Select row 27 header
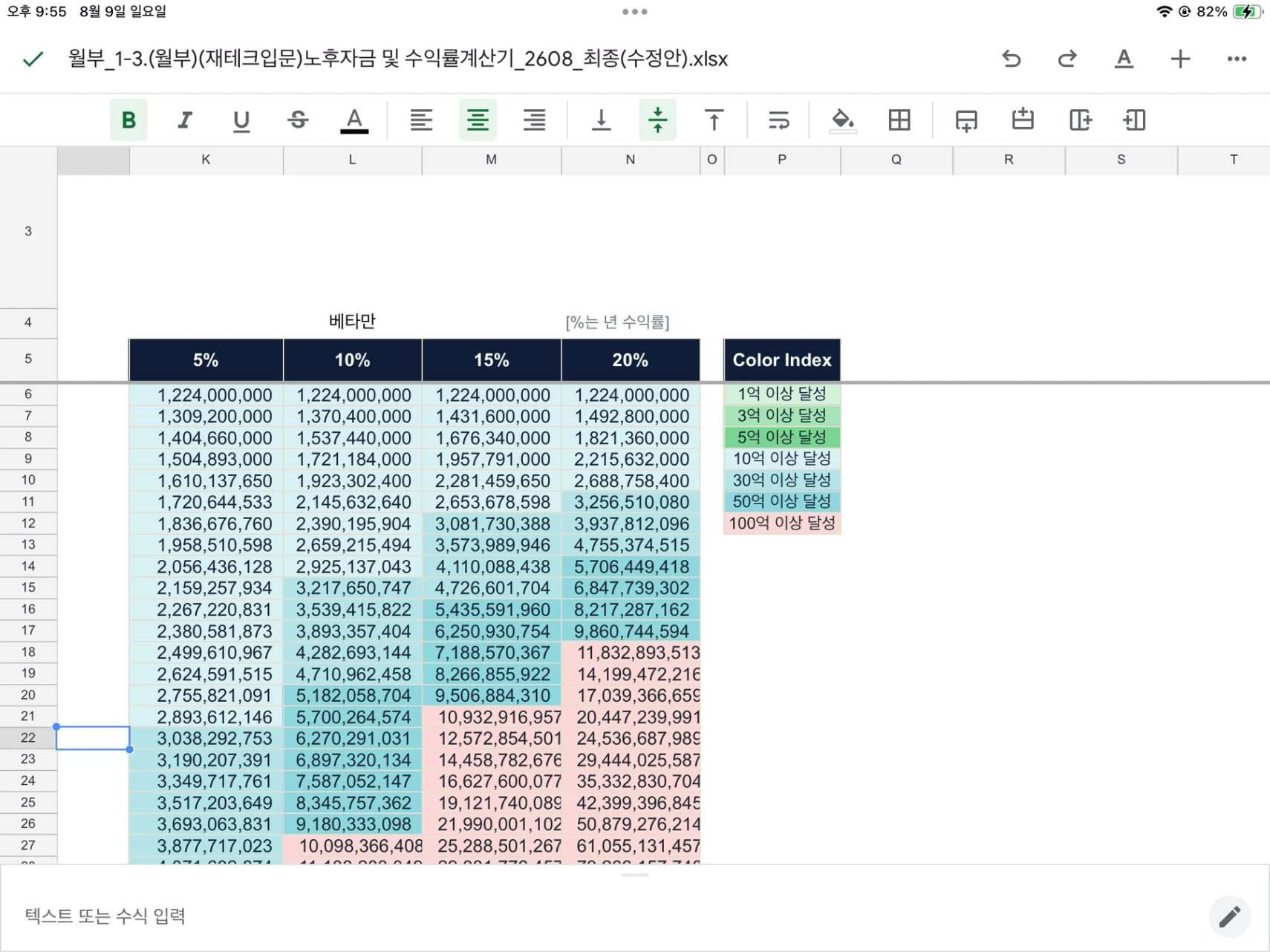 28,845
